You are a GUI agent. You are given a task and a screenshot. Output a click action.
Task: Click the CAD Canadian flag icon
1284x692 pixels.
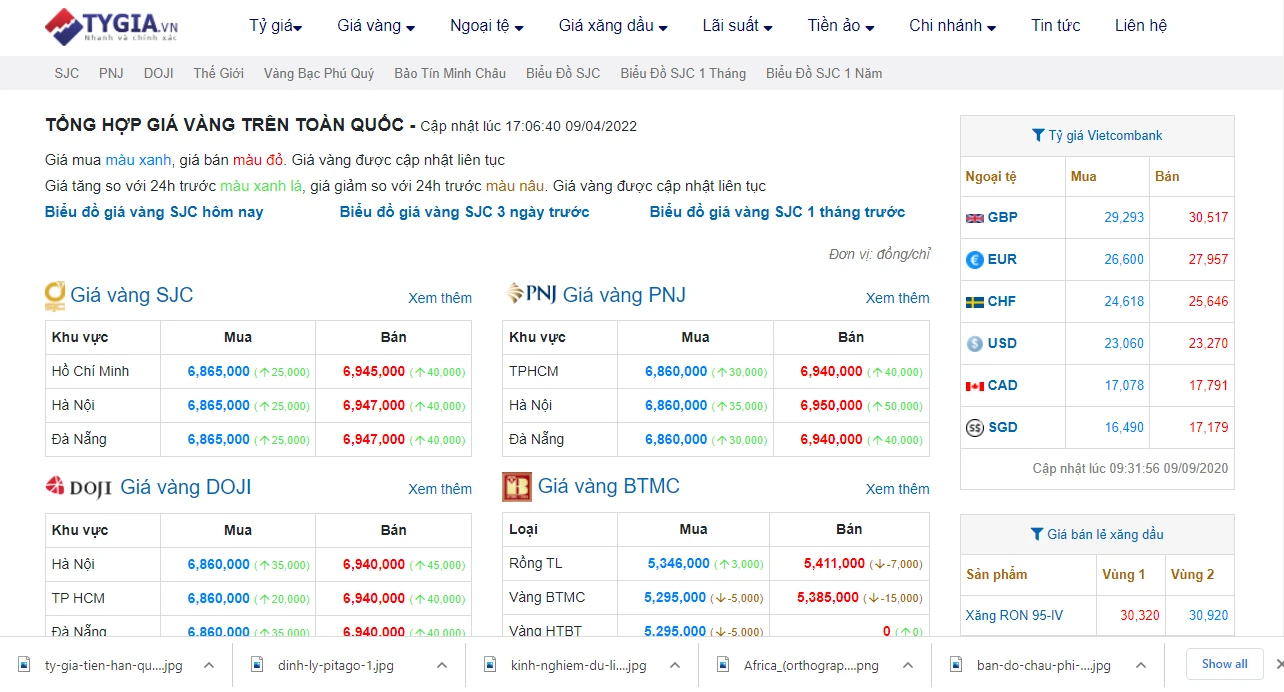tap(975, 385)
